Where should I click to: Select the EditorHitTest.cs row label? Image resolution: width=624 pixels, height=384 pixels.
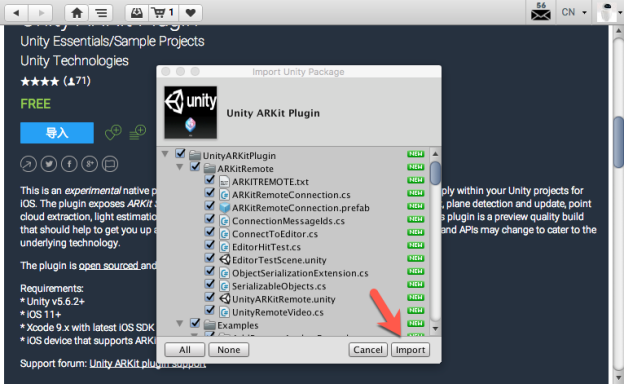point(266,247)
